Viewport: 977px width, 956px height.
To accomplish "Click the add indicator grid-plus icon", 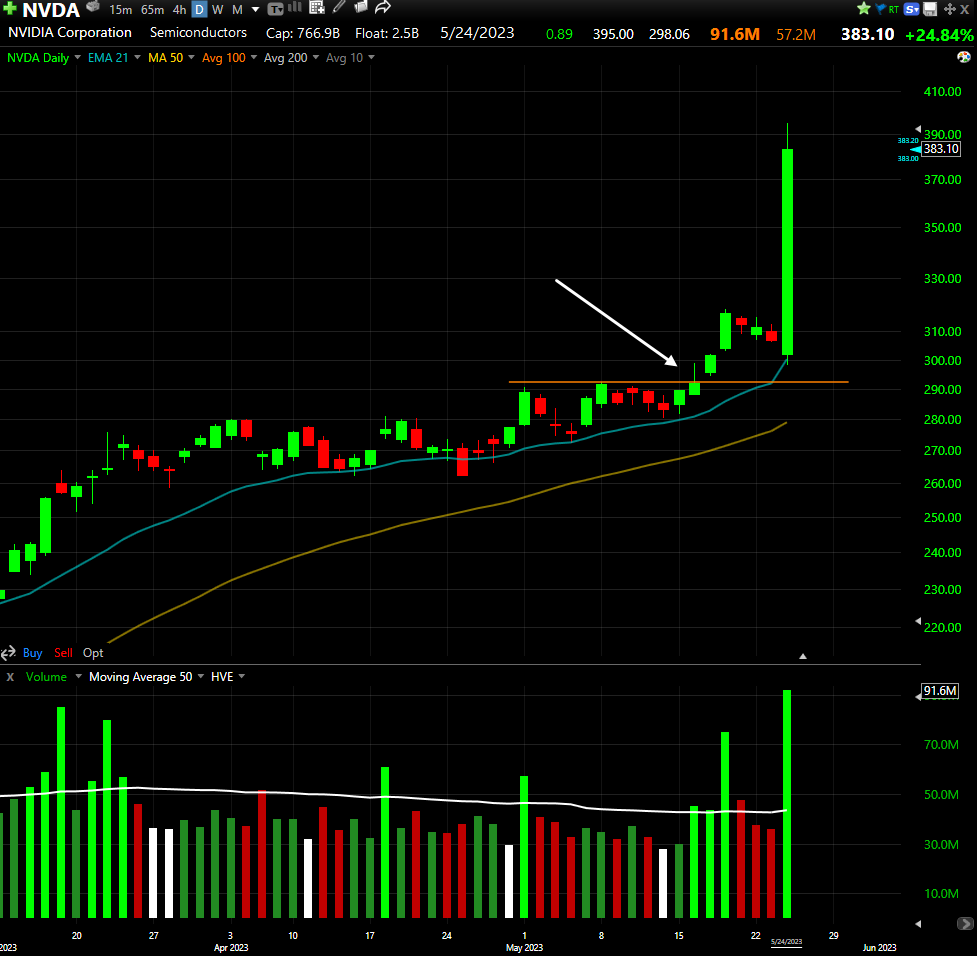I will click(317, 7).
